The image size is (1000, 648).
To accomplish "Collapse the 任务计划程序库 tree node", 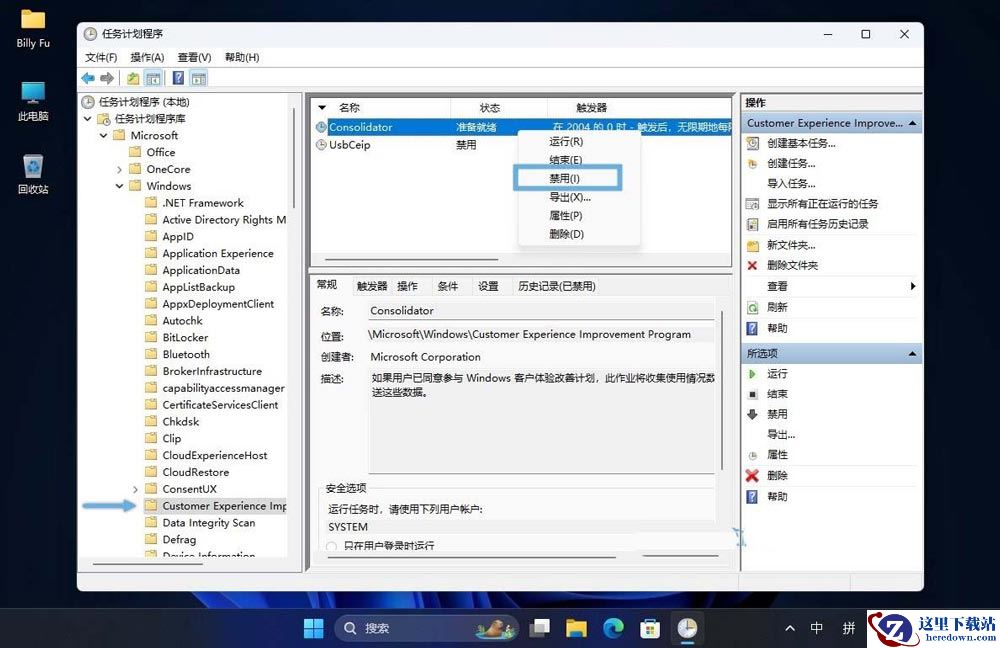I will (88, 119).
